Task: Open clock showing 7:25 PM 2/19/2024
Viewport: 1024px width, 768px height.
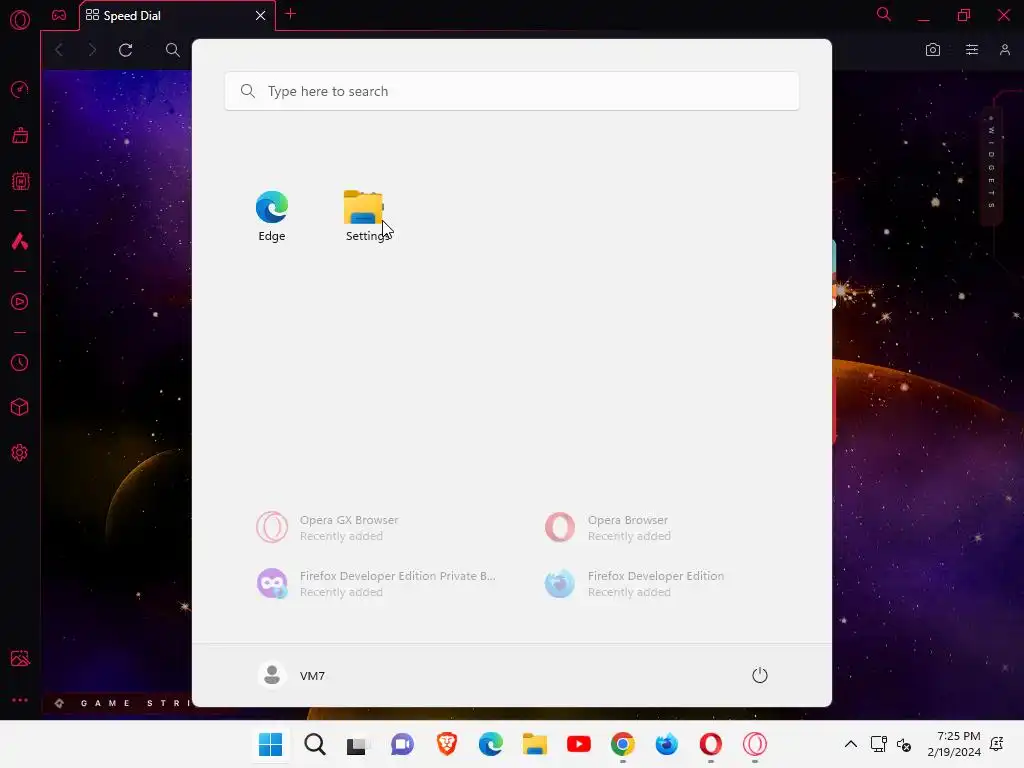Action: pyautogui.click(x=954, y=744)
